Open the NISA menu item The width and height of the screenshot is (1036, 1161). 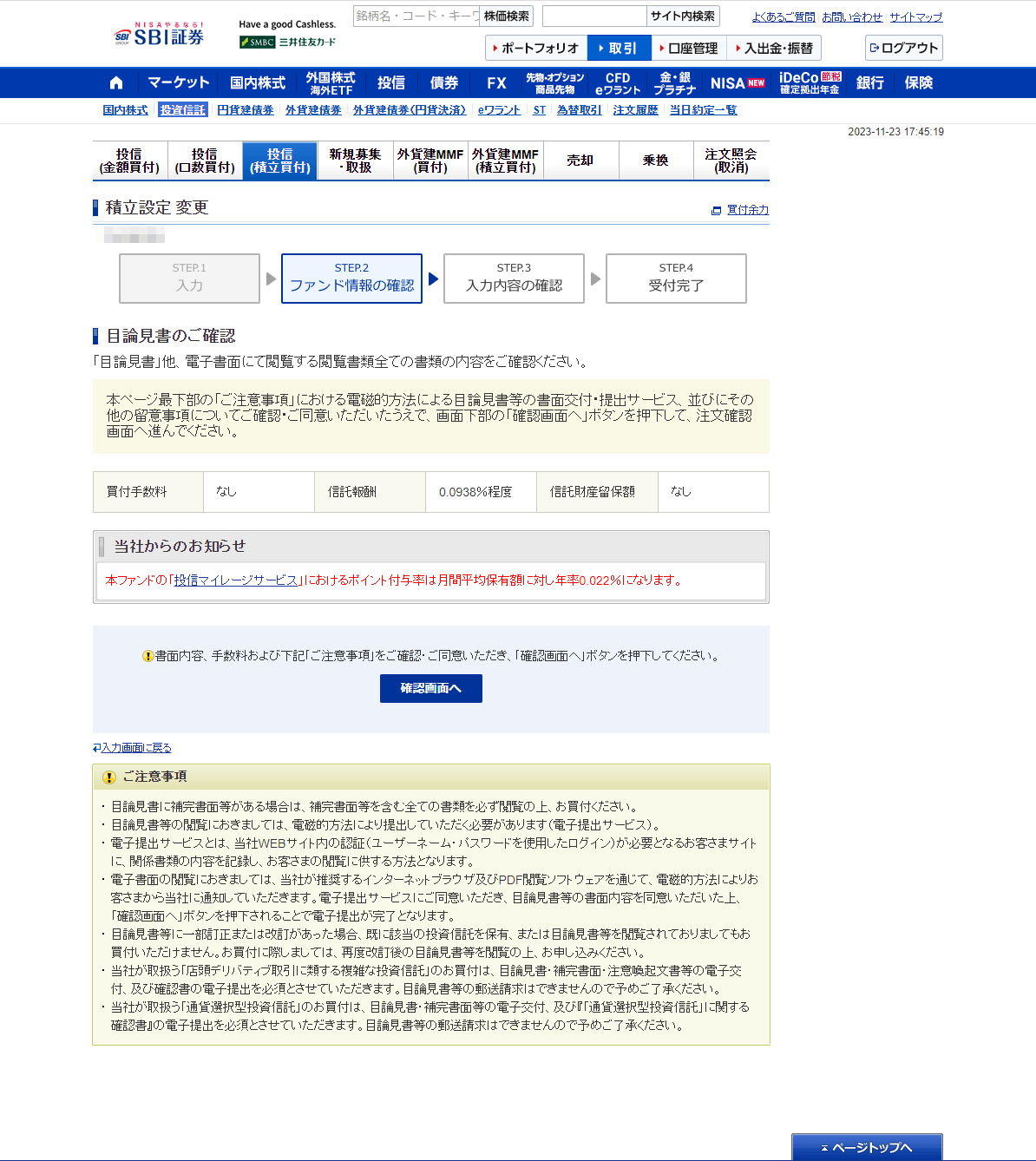pyautogui.click(x=737, y=83)
